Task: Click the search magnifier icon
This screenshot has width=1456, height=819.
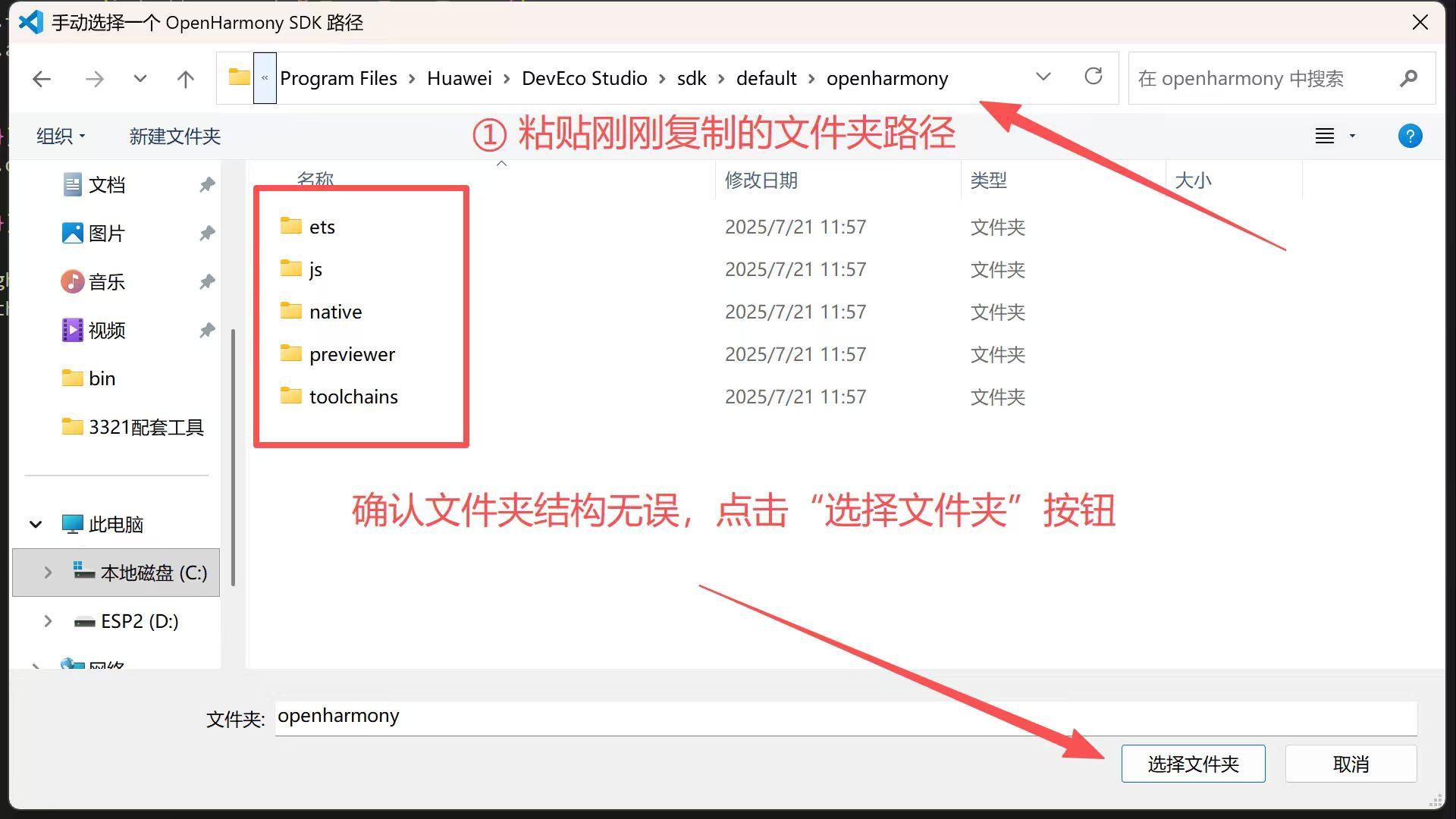Action: 1410,78
